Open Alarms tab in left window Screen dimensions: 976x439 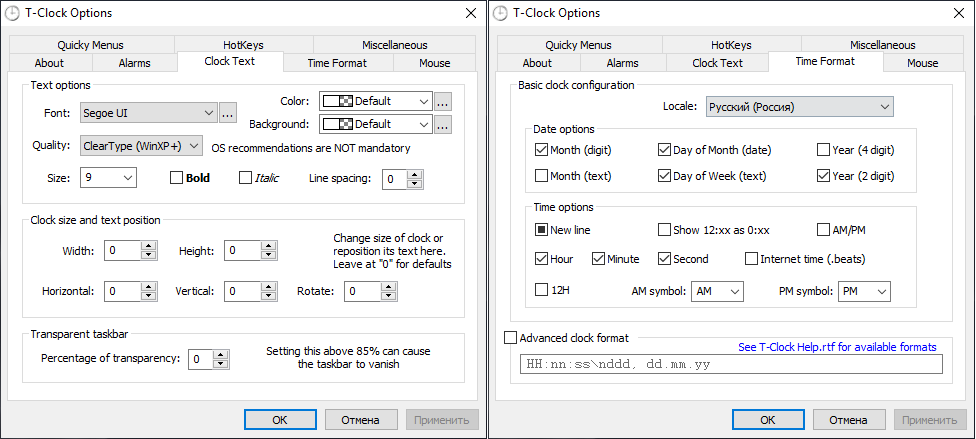pos(134,63)
